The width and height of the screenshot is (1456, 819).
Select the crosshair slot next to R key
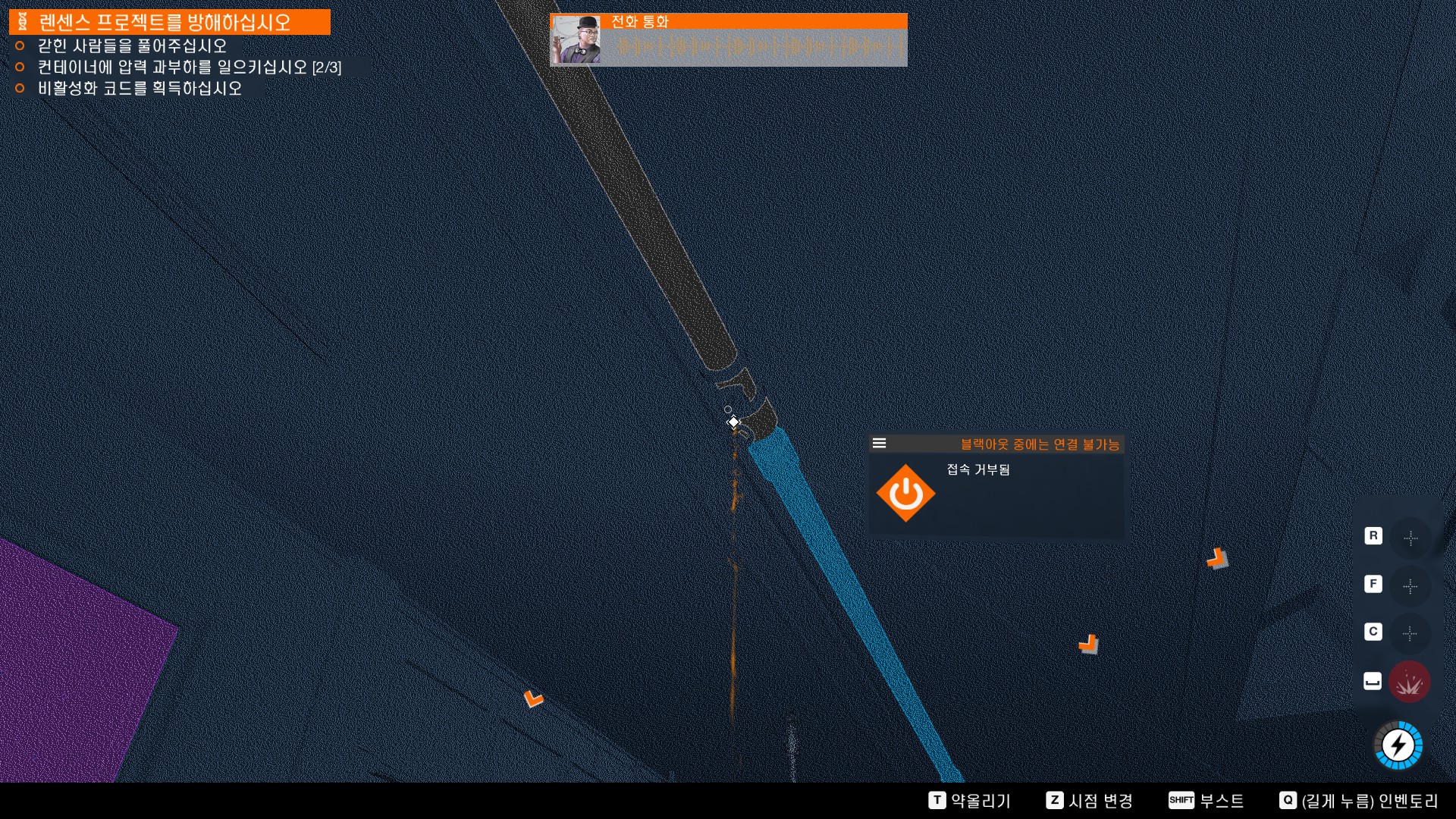click(x=1410, y=538)
